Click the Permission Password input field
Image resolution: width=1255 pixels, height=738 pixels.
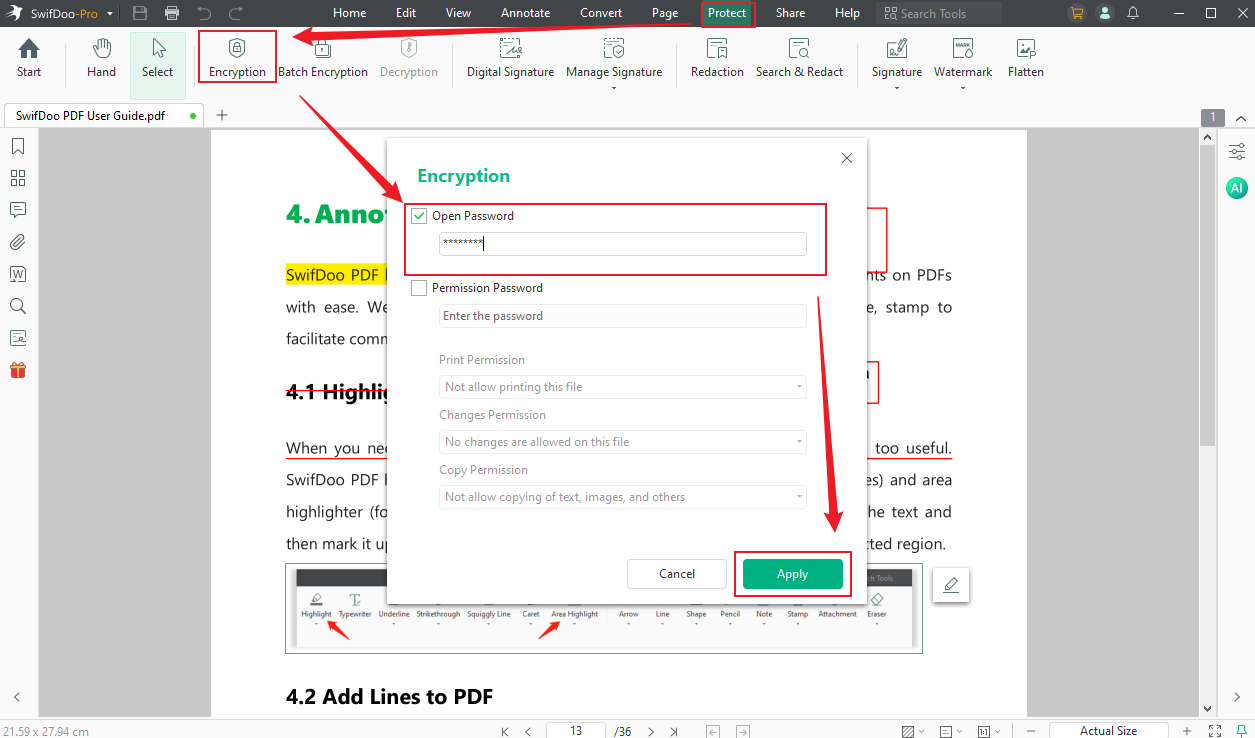(622, 316)
